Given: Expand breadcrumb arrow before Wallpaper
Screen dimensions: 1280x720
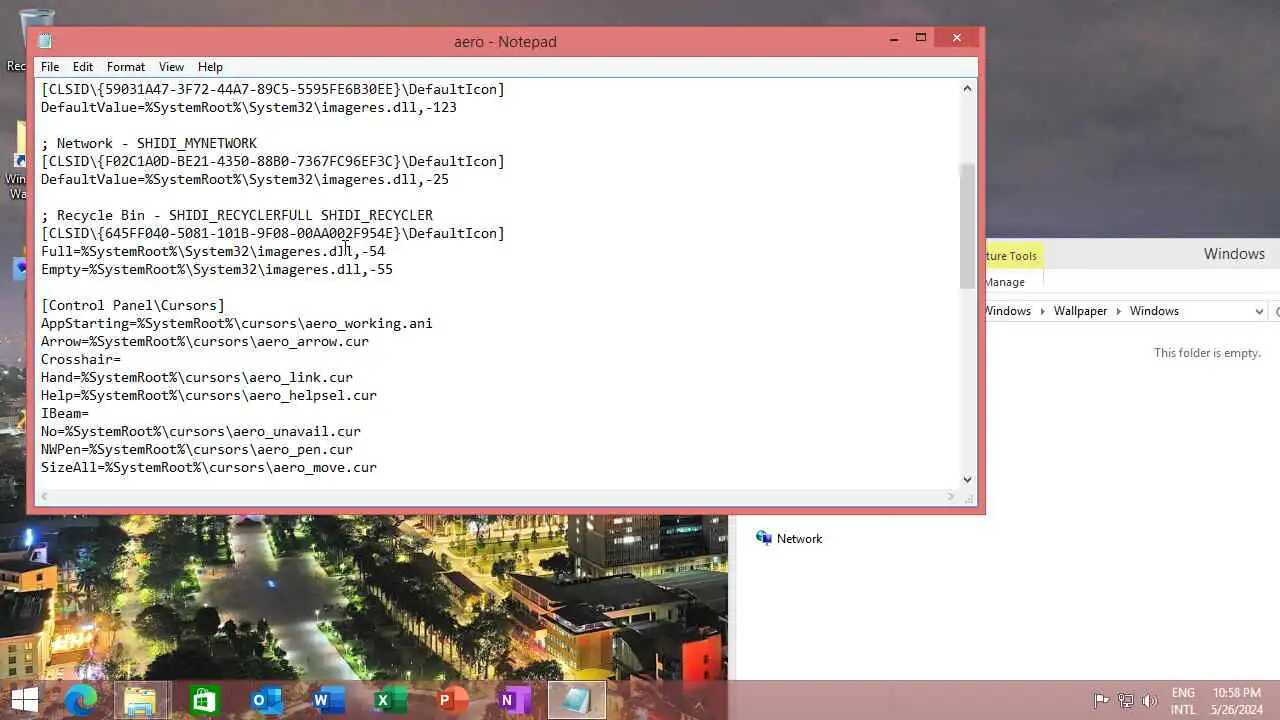Looking at the screenshot, I should (1042, 311).
